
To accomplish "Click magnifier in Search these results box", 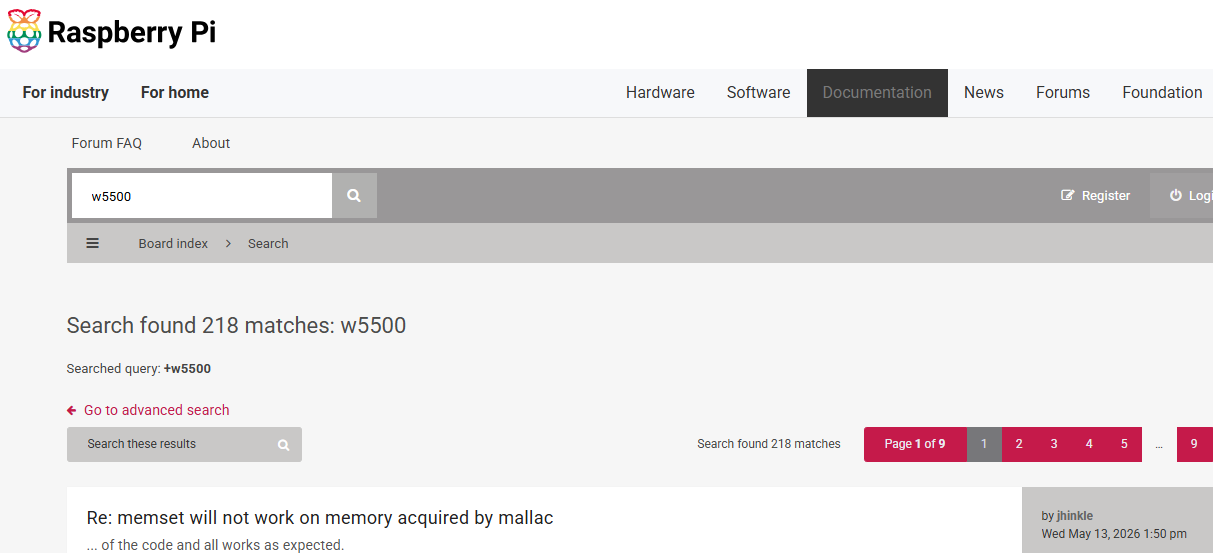I will [x=284, y=445].
